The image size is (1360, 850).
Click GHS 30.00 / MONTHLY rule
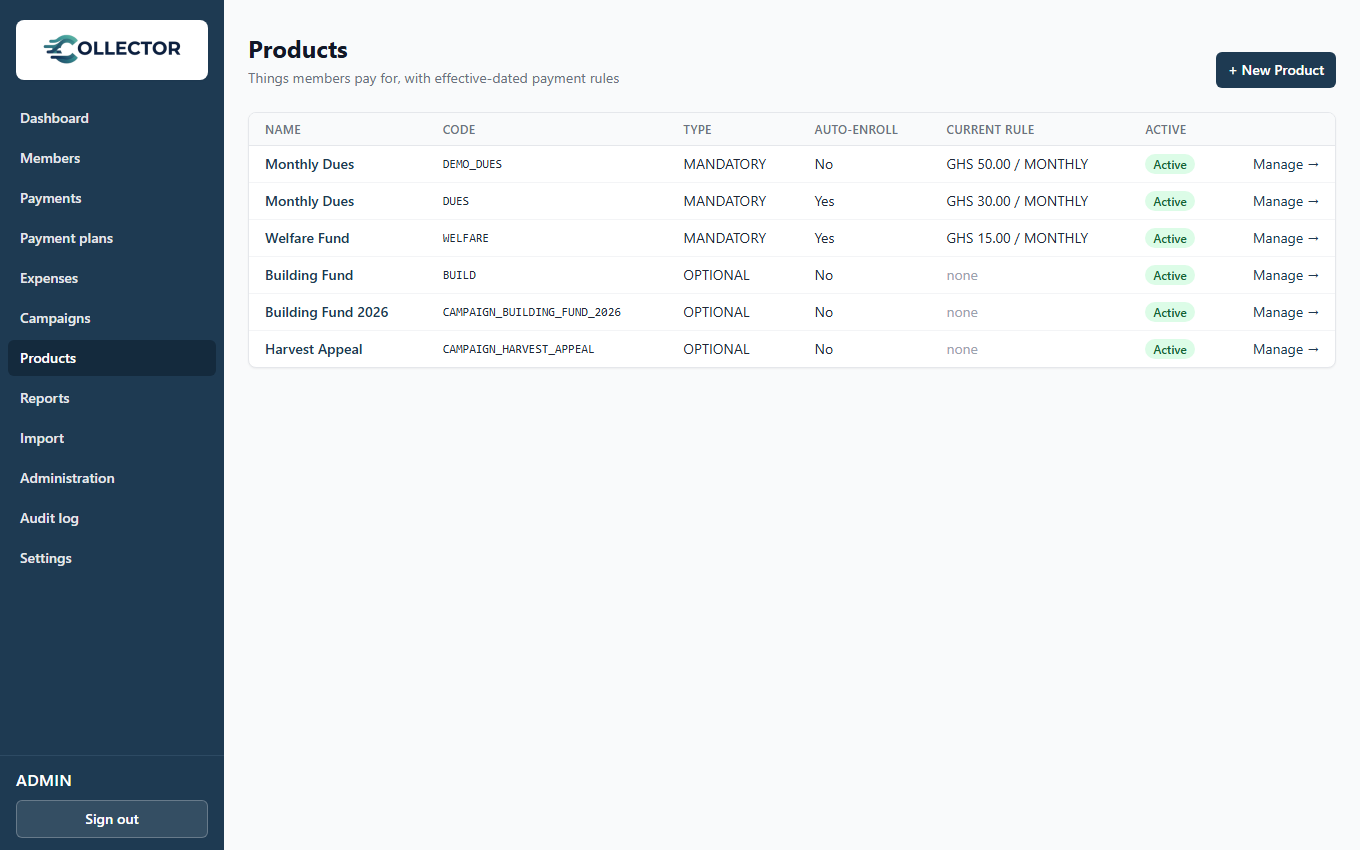tap(1017, 201)
